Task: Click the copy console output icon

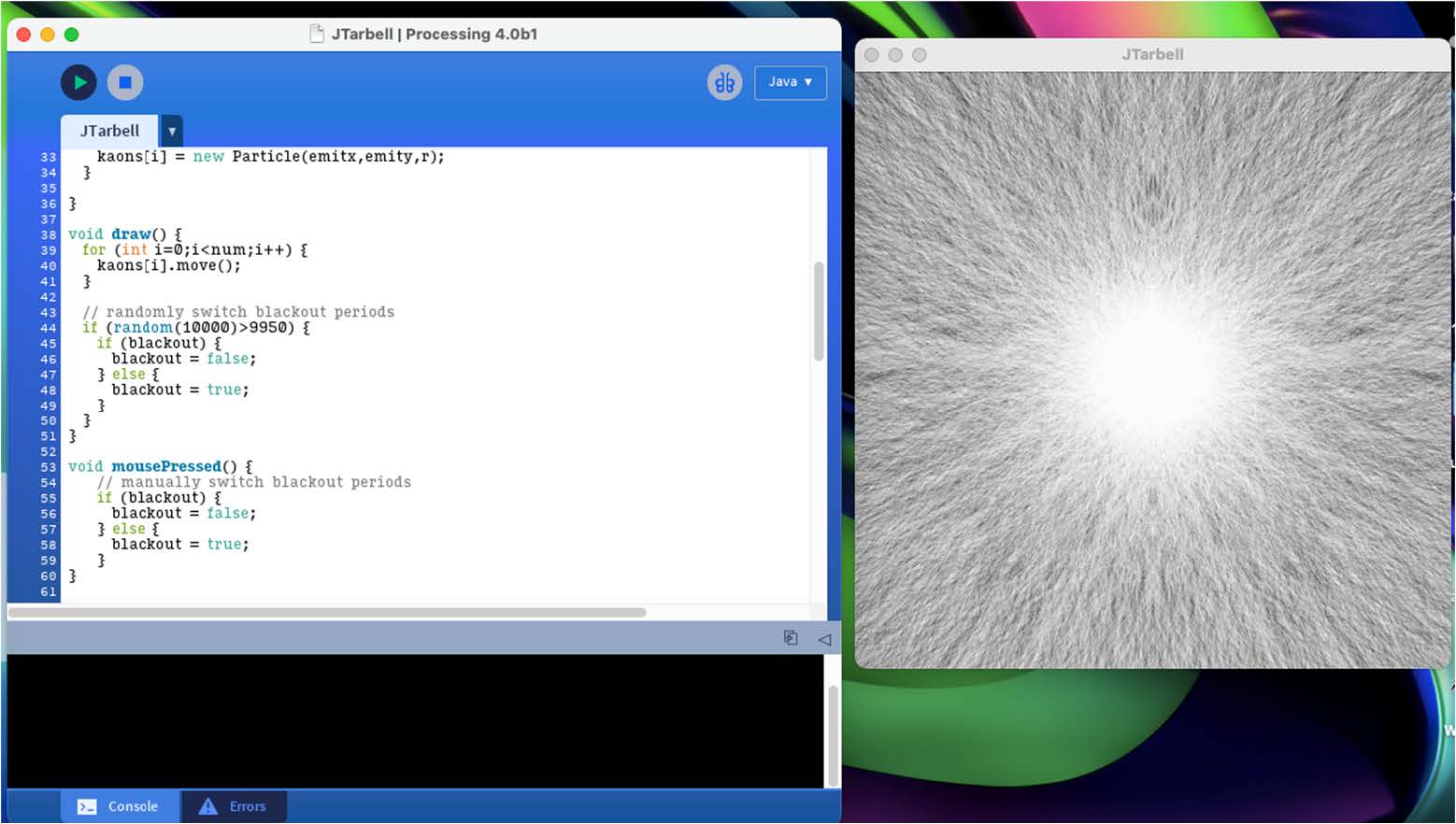Action: [x=791, y=638]
